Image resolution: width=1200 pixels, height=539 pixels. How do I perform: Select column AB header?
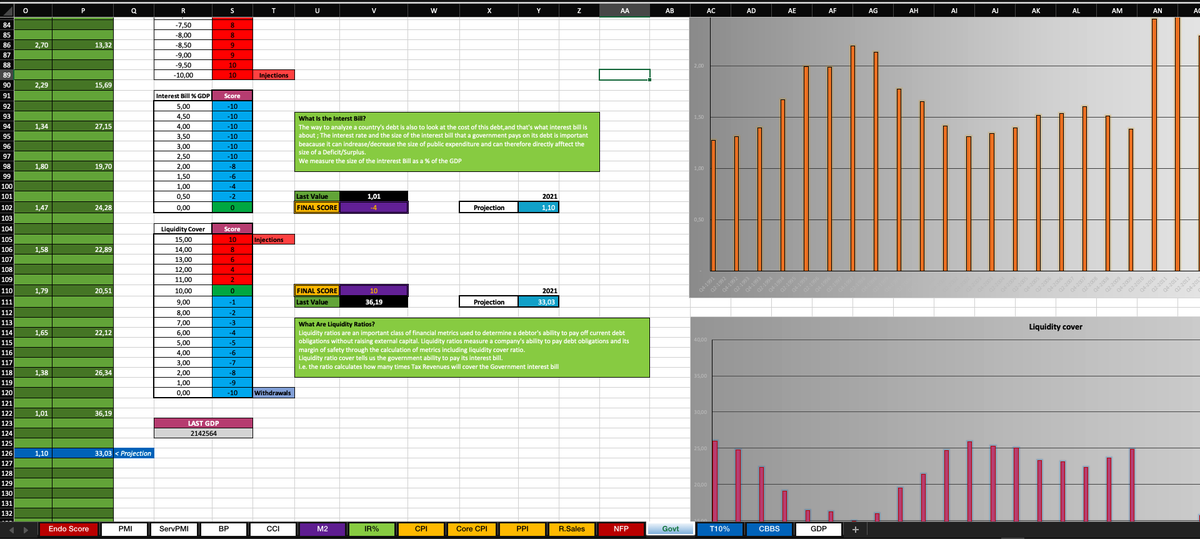click(670, 9)
